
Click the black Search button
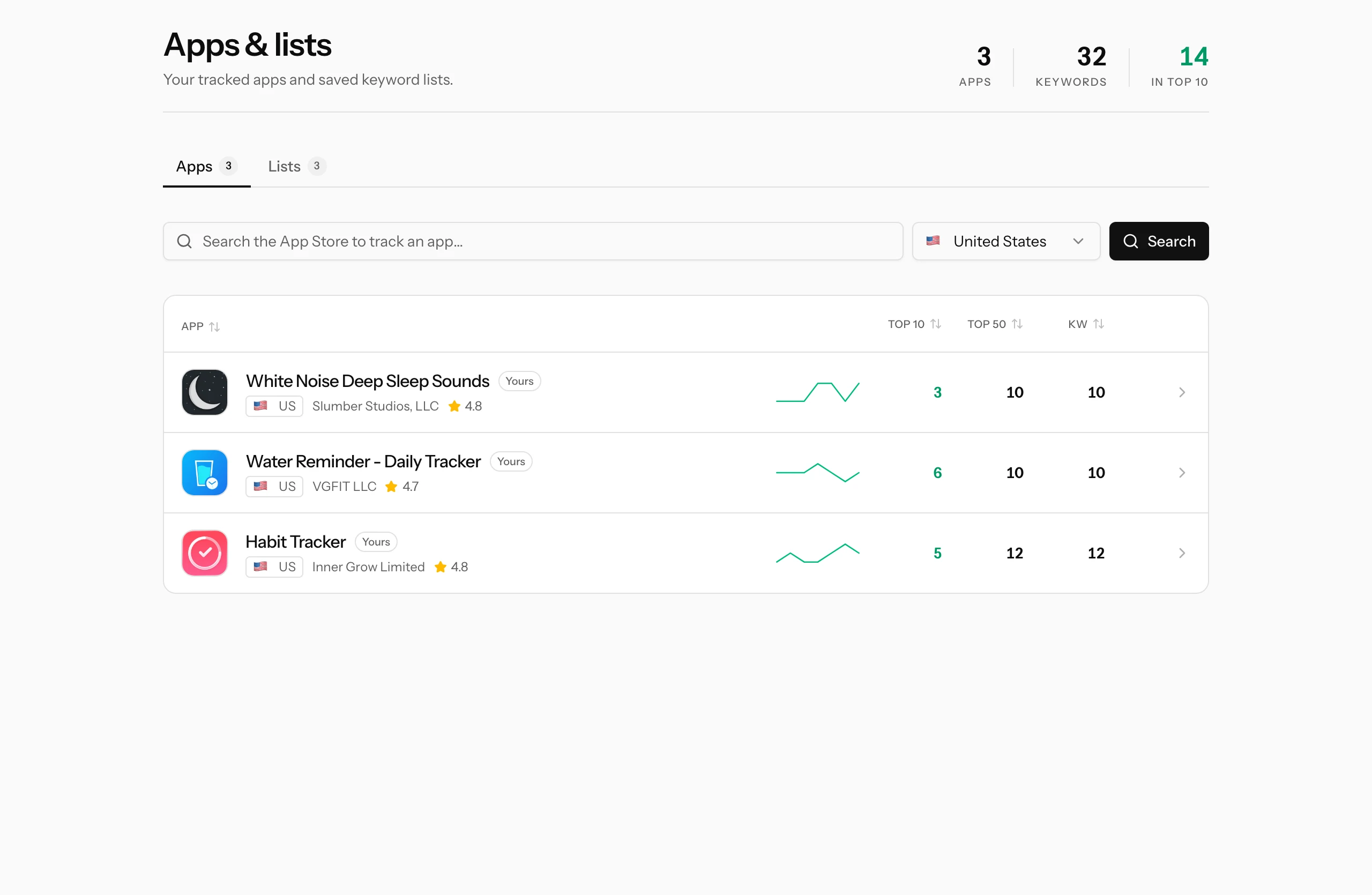pos(1159,241)
